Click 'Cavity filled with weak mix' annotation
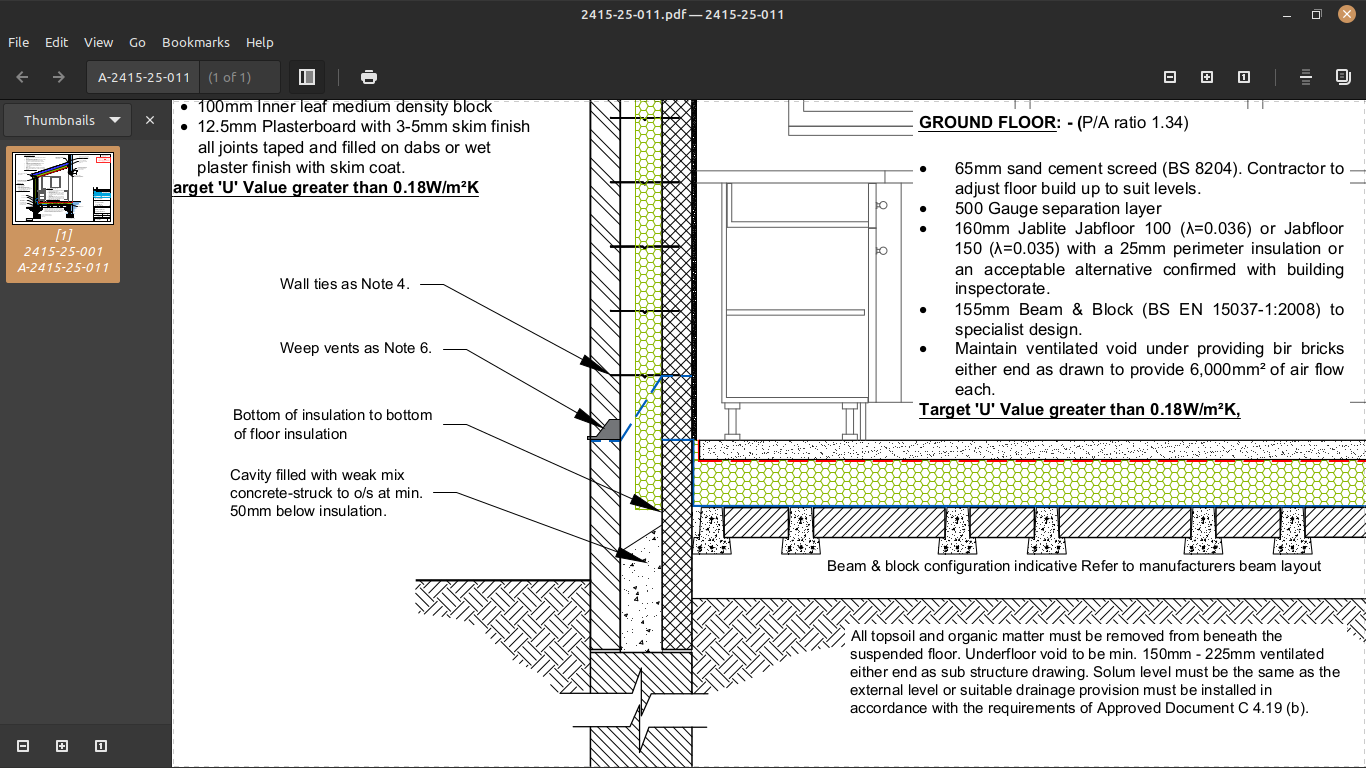 coord(317,475)
